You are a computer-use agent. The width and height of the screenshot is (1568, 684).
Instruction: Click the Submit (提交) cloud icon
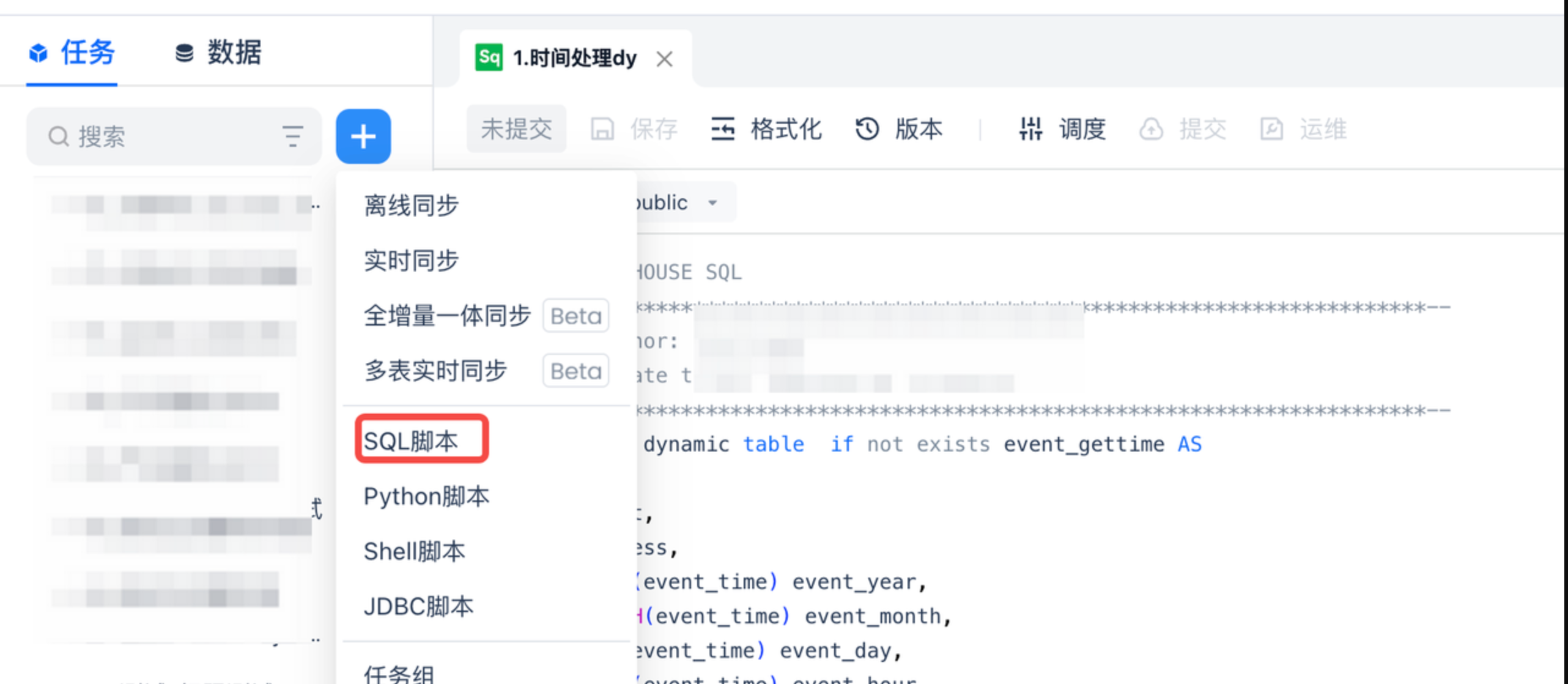[1151, 129]
